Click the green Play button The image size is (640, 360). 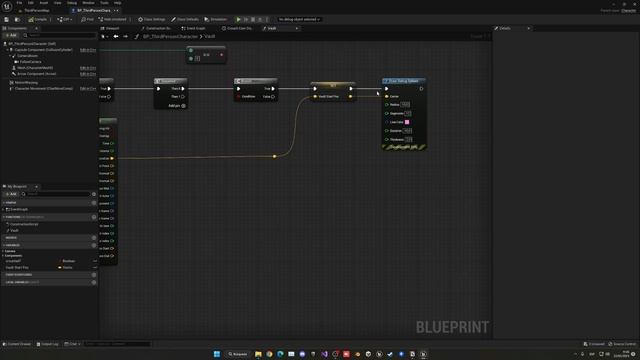[x=238, y=19]
